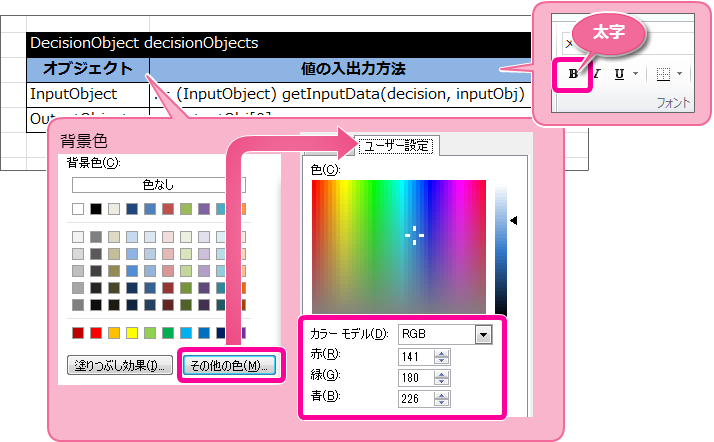Select white swatch in top theme color row
The height and width of the screenshot is (442, 714).
(78, 209)
